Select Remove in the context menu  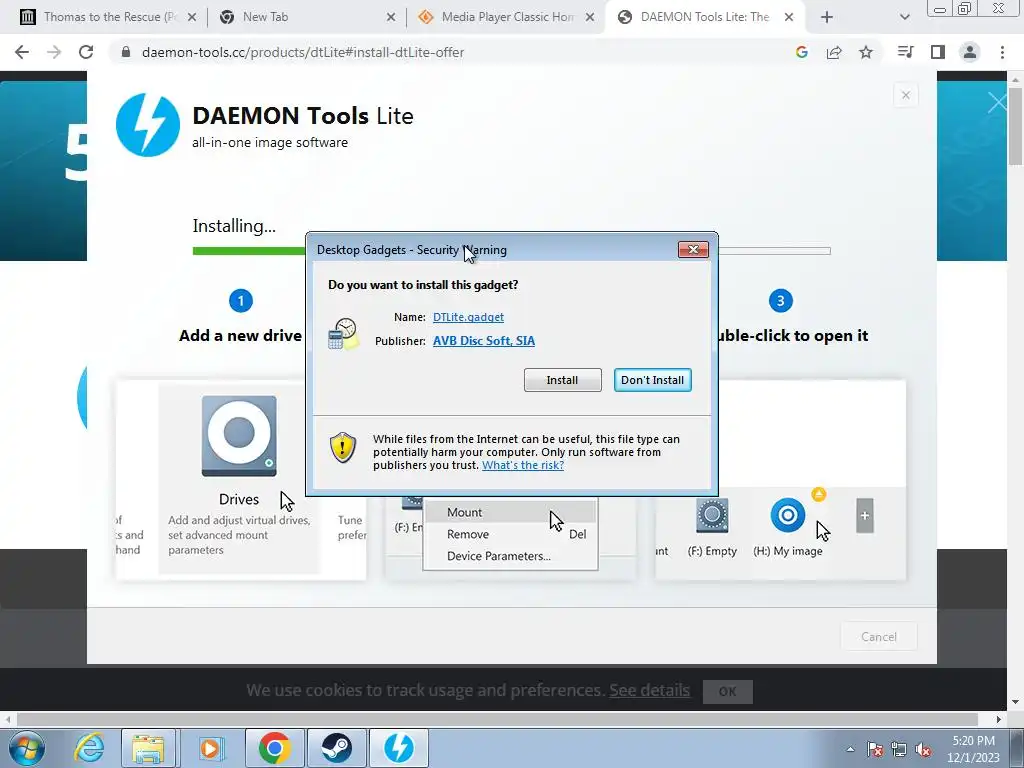click(x=510, y=534)
